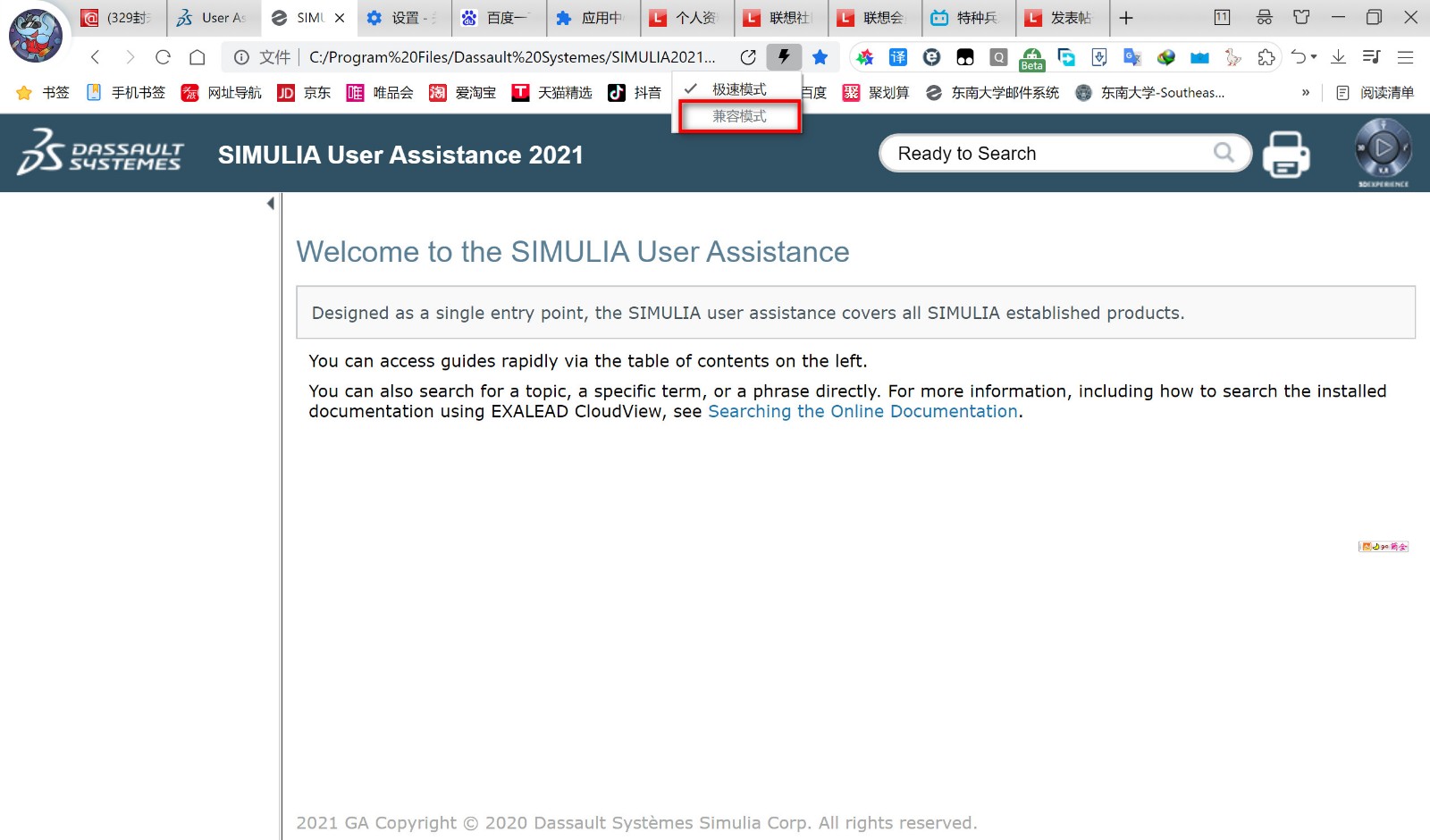Click the blue bookmark star icon
Viewport: 1430px width, 840px height.
tap(820, 57)
